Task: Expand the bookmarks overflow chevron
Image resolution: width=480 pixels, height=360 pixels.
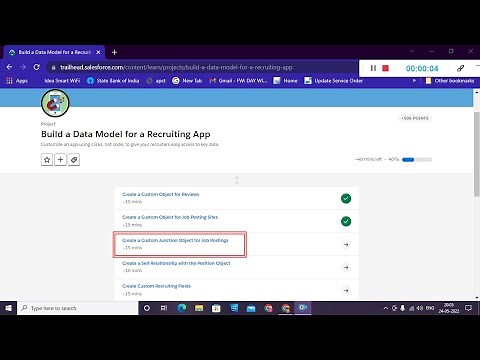Action: pos(414,81)
